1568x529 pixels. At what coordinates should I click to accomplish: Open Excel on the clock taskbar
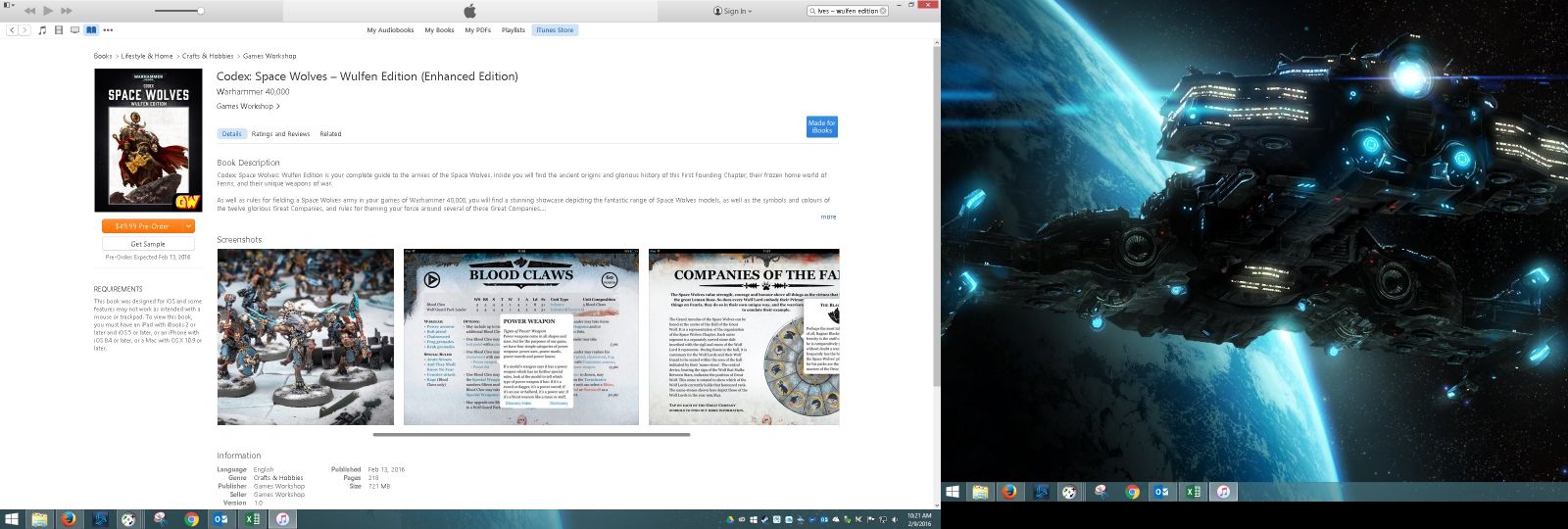pyautogui.click(x=252, y=519)
